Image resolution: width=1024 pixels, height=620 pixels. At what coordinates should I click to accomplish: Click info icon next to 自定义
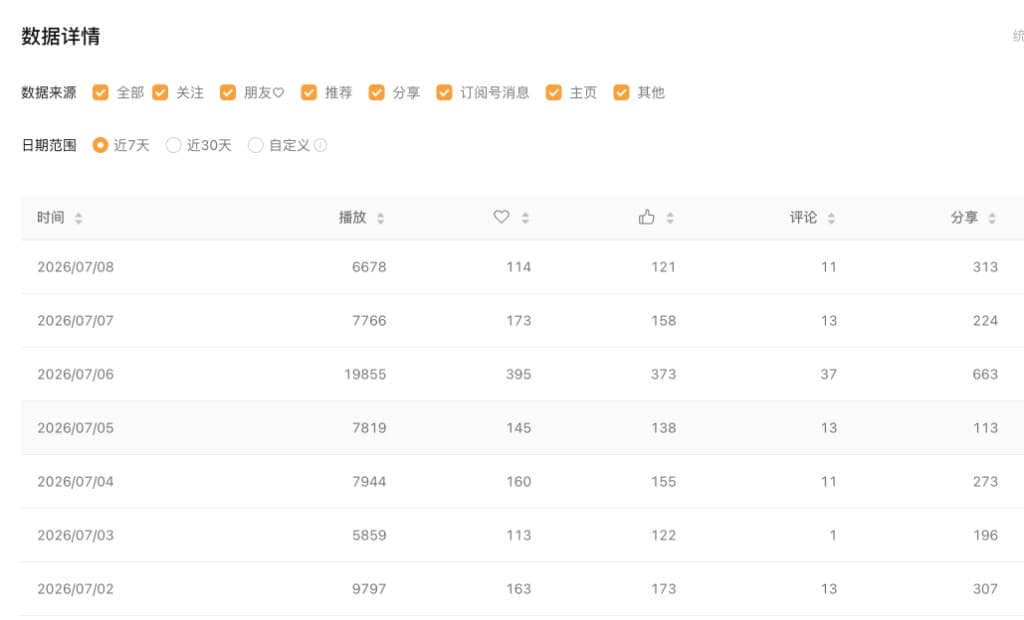click(320, 145)
